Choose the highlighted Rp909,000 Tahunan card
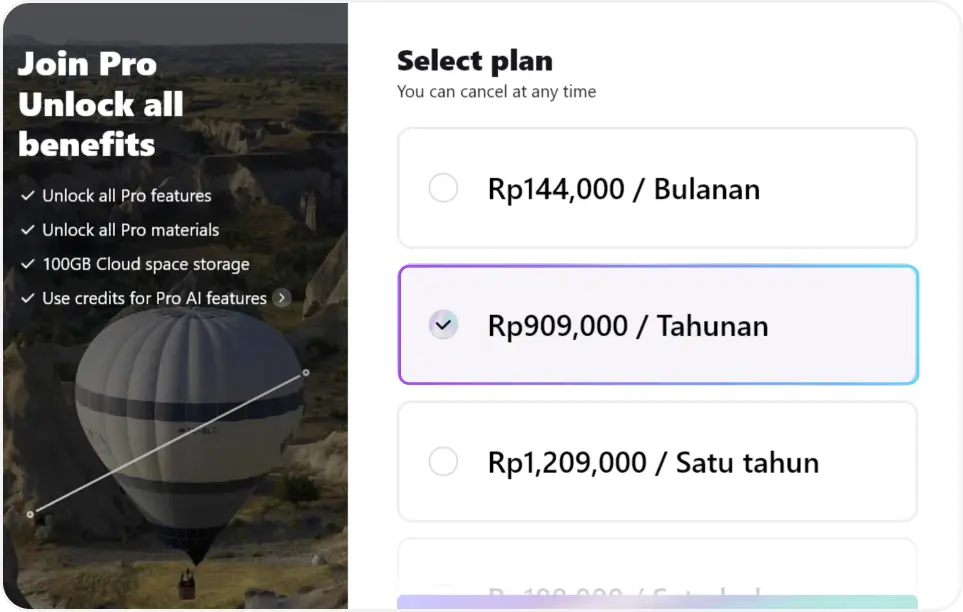 click(x=657, y=325)
